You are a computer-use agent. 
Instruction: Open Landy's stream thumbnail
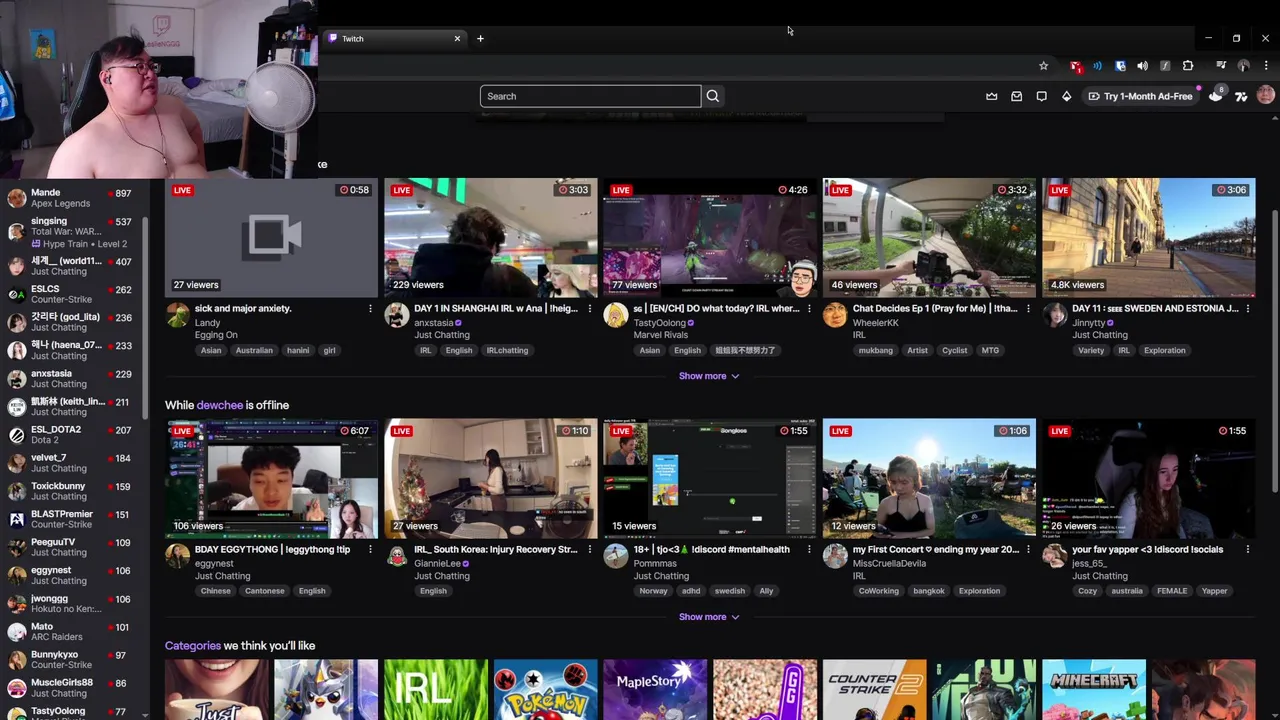[x=272, y=238]
